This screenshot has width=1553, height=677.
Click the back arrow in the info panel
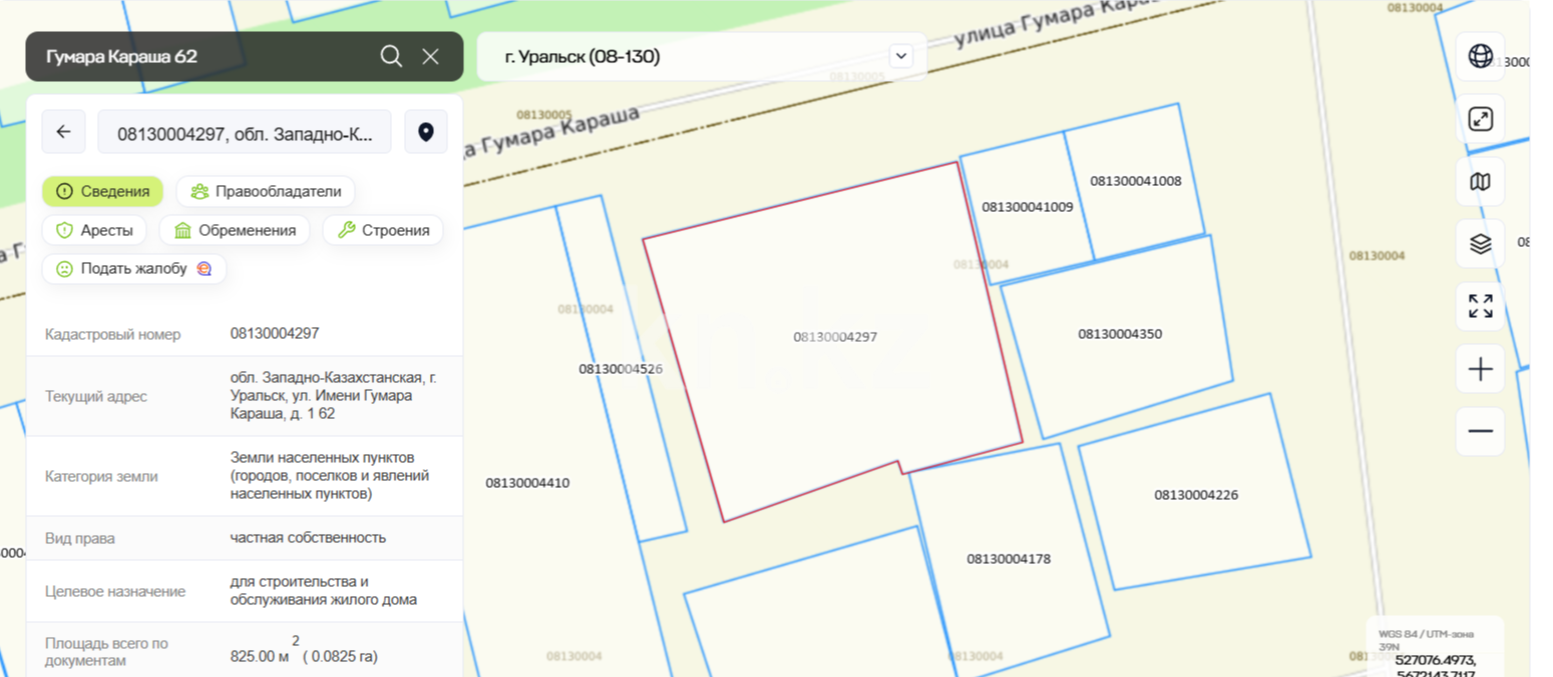click(x=63, y=131)
